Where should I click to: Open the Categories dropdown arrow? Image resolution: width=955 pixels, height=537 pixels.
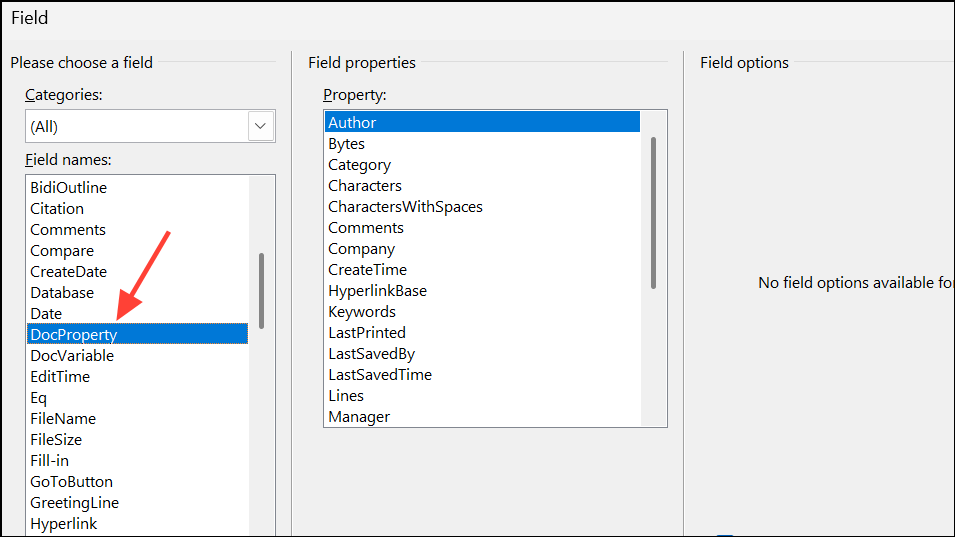tap(260, 127)
